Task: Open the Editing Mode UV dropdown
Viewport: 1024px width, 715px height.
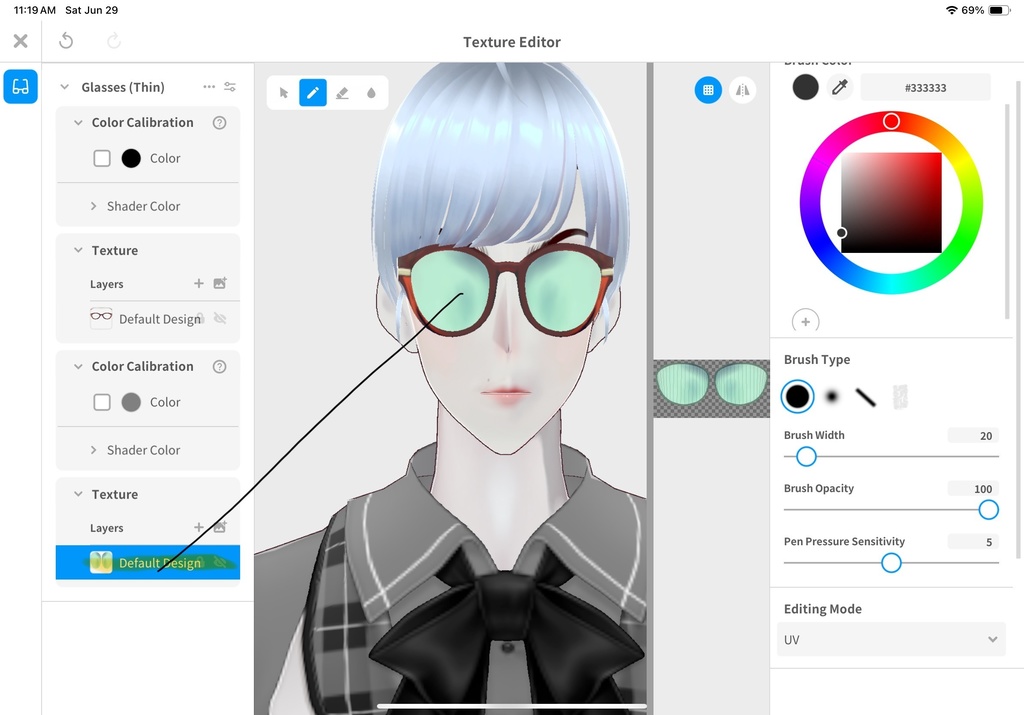Action: [891, 639]
